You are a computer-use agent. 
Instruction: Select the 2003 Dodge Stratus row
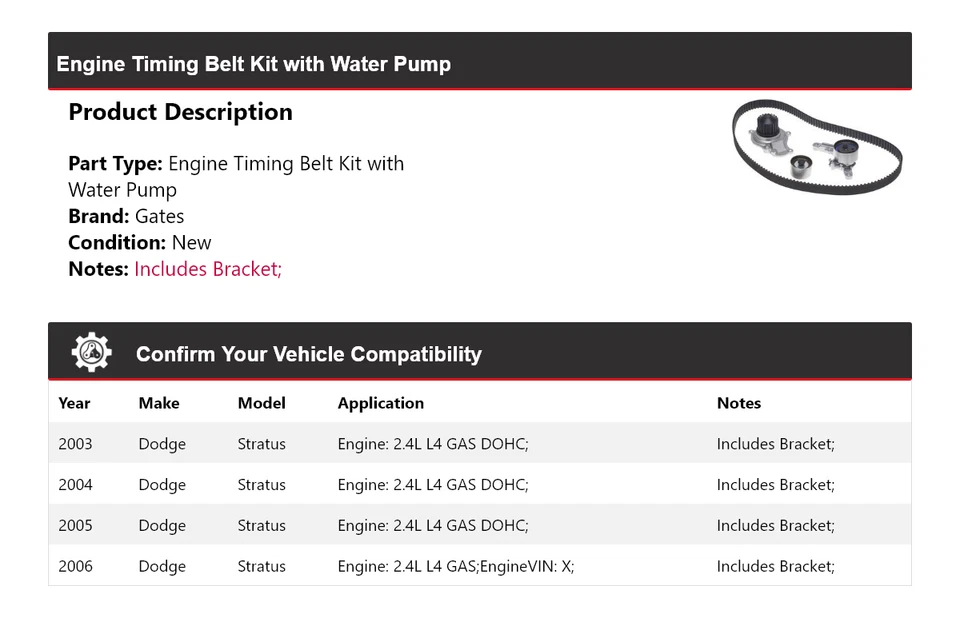(x=479, y=444)
